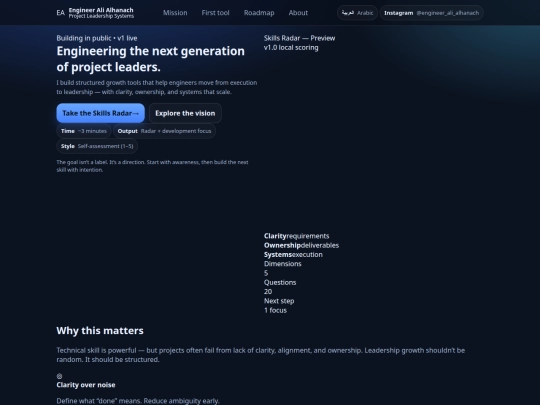The width and height of the screenshot is (540, 405).
Task: Open the First tool nav item
Action: pyautogui.click(x=215, y=13)
